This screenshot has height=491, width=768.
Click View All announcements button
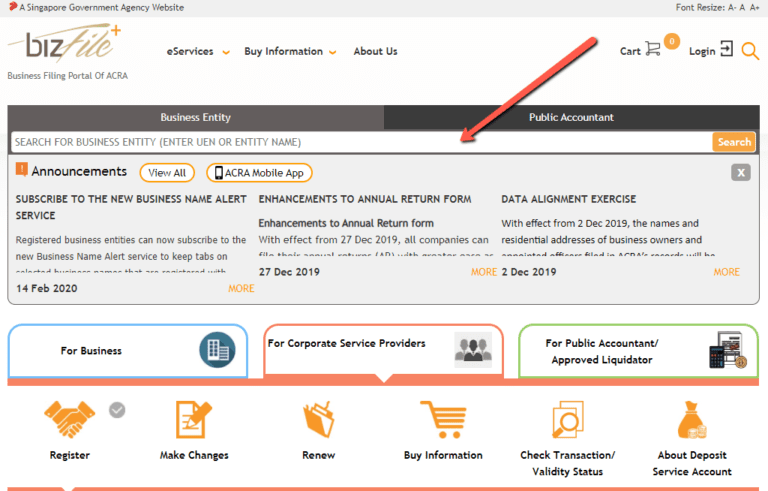click(x=167, y=173)
